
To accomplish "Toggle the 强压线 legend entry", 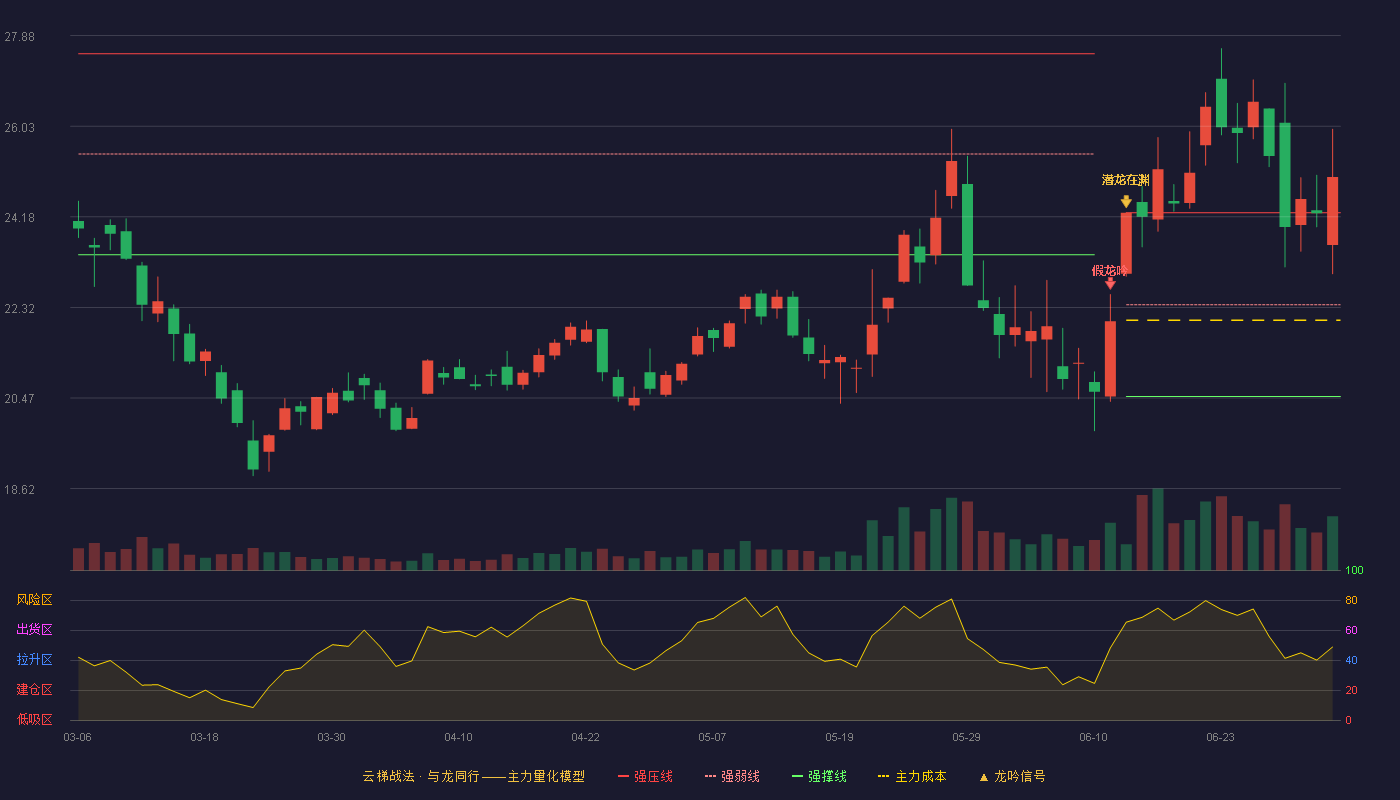I will coord(645,776).
